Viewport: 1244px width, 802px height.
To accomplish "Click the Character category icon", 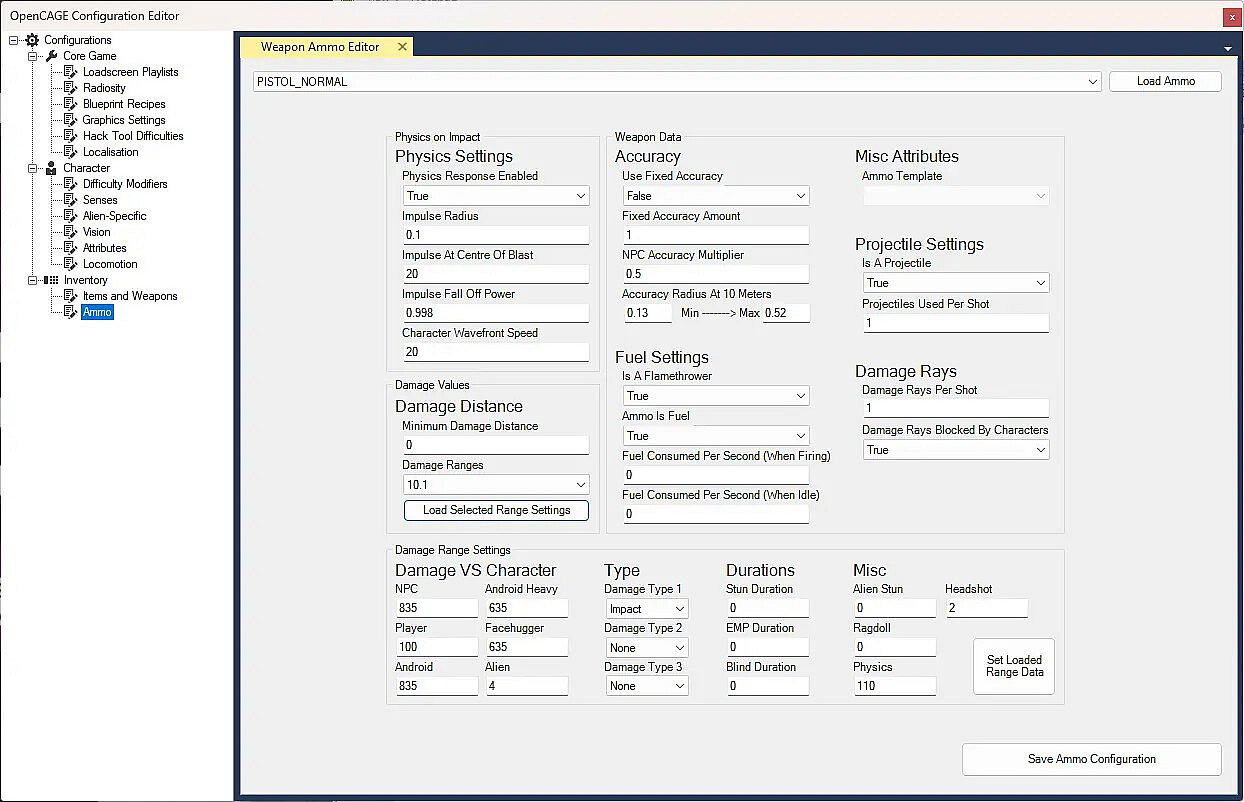I will [52, 168].
